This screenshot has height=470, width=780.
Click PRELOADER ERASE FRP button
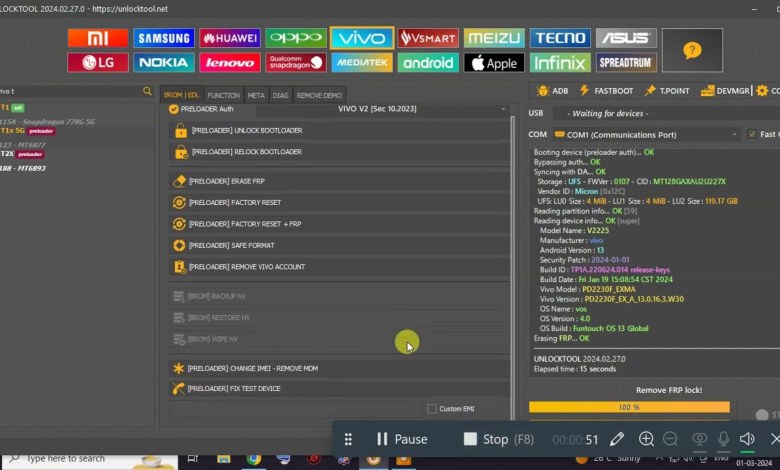pos(340,181)
